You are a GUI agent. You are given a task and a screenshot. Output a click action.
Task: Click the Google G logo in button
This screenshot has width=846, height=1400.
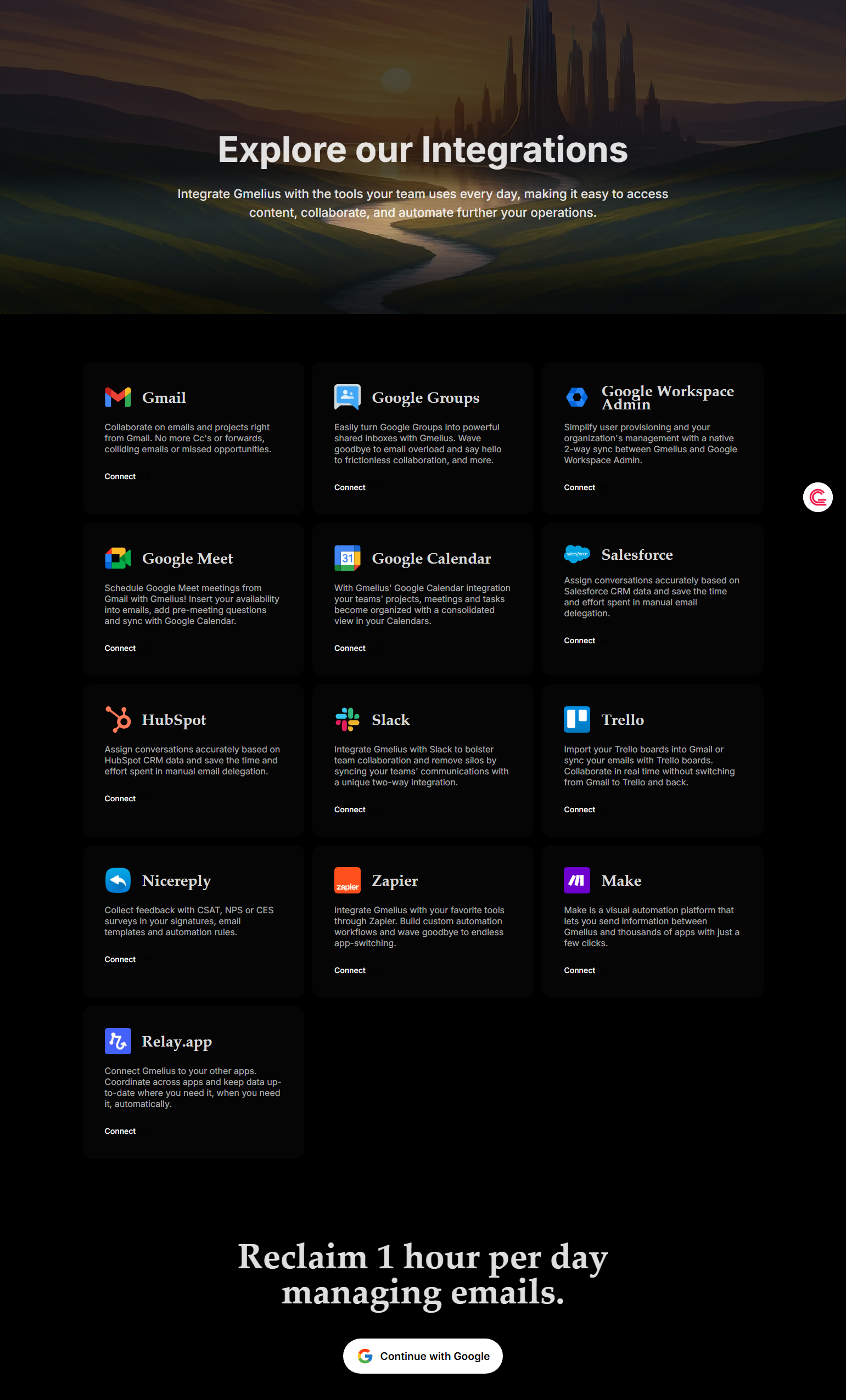pos(365,1356)
